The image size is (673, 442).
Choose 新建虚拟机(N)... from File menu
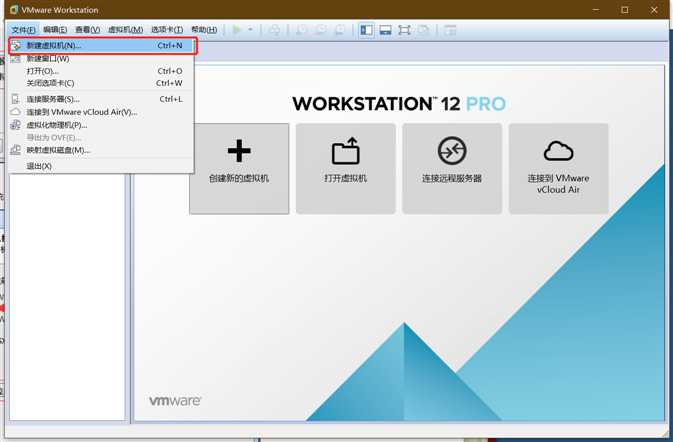pos(103,45)
